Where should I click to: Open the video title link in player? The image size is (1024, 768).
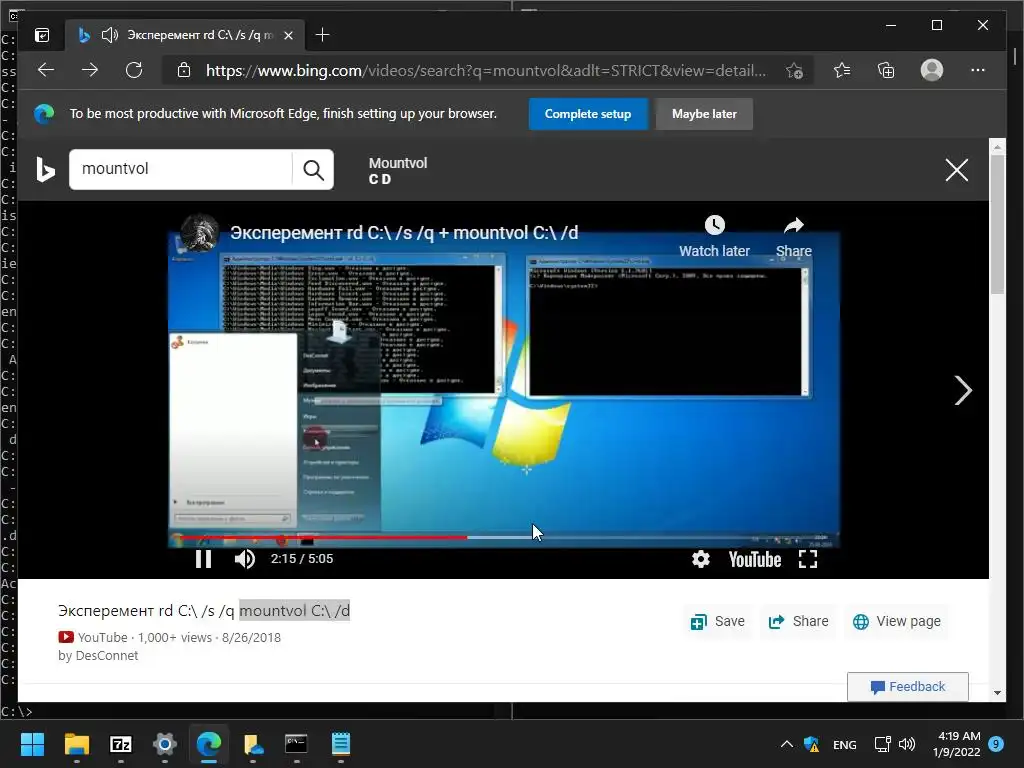click(x=404, y=232)
